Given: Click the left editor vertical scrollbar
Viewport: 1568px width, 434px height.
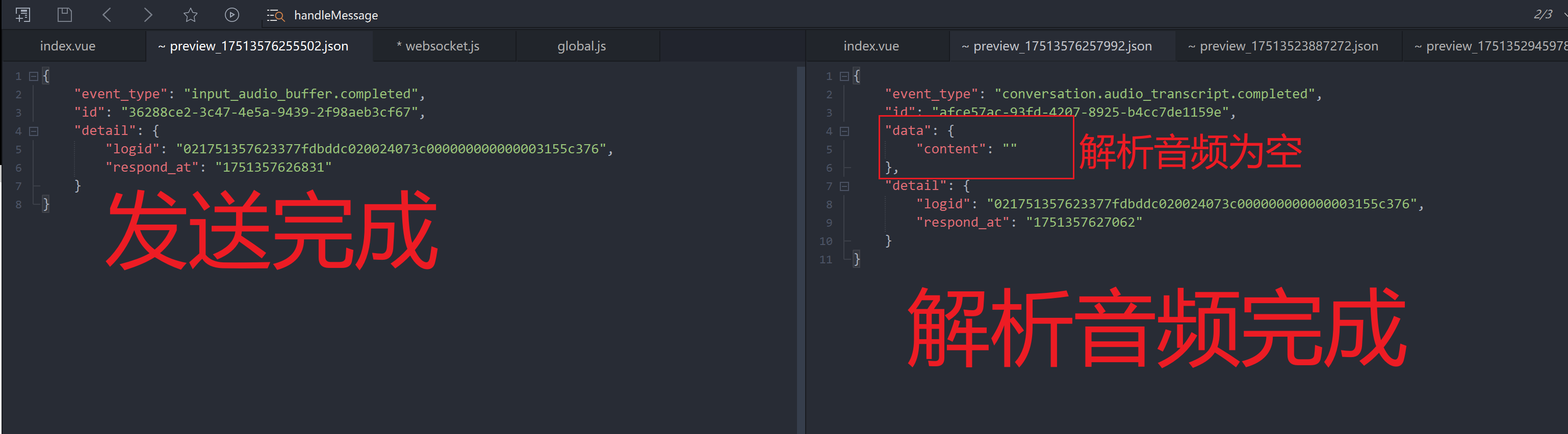Looking at the screenshot, I should pyautogui.click(x=801, y=249).
